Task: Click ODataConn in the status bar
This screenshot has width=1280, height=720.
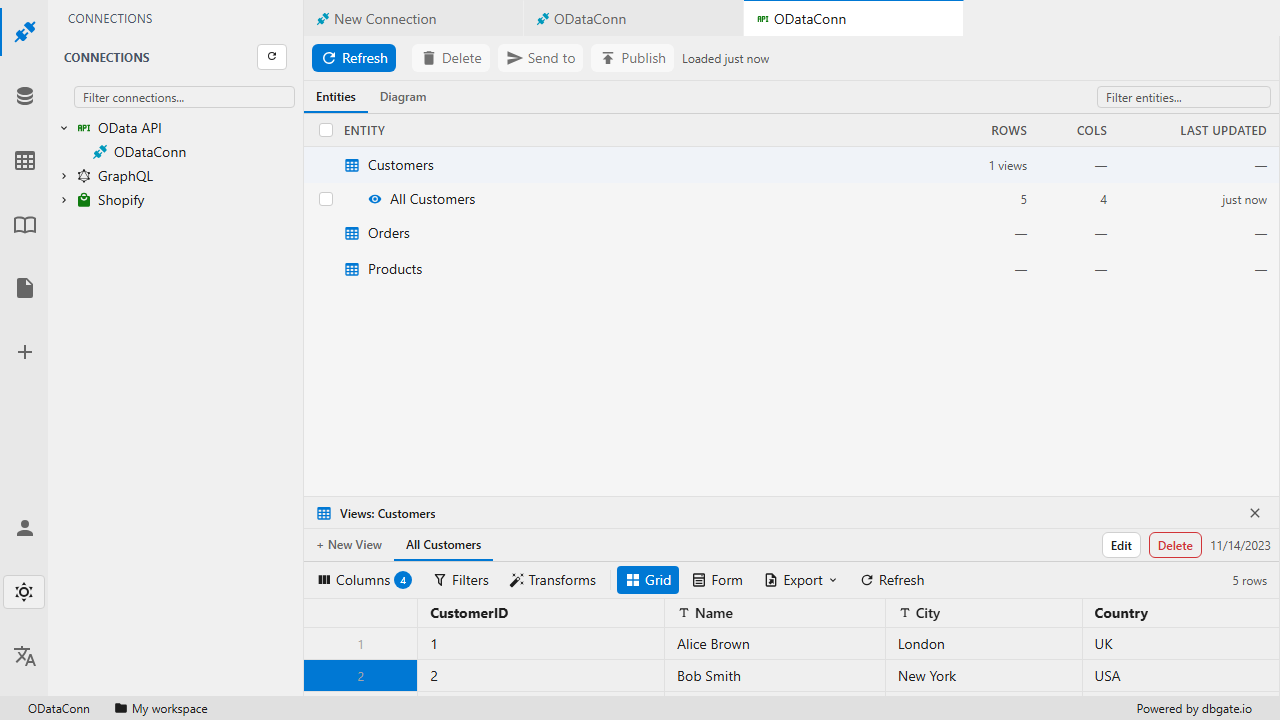Action: click(x=58, y=708)
